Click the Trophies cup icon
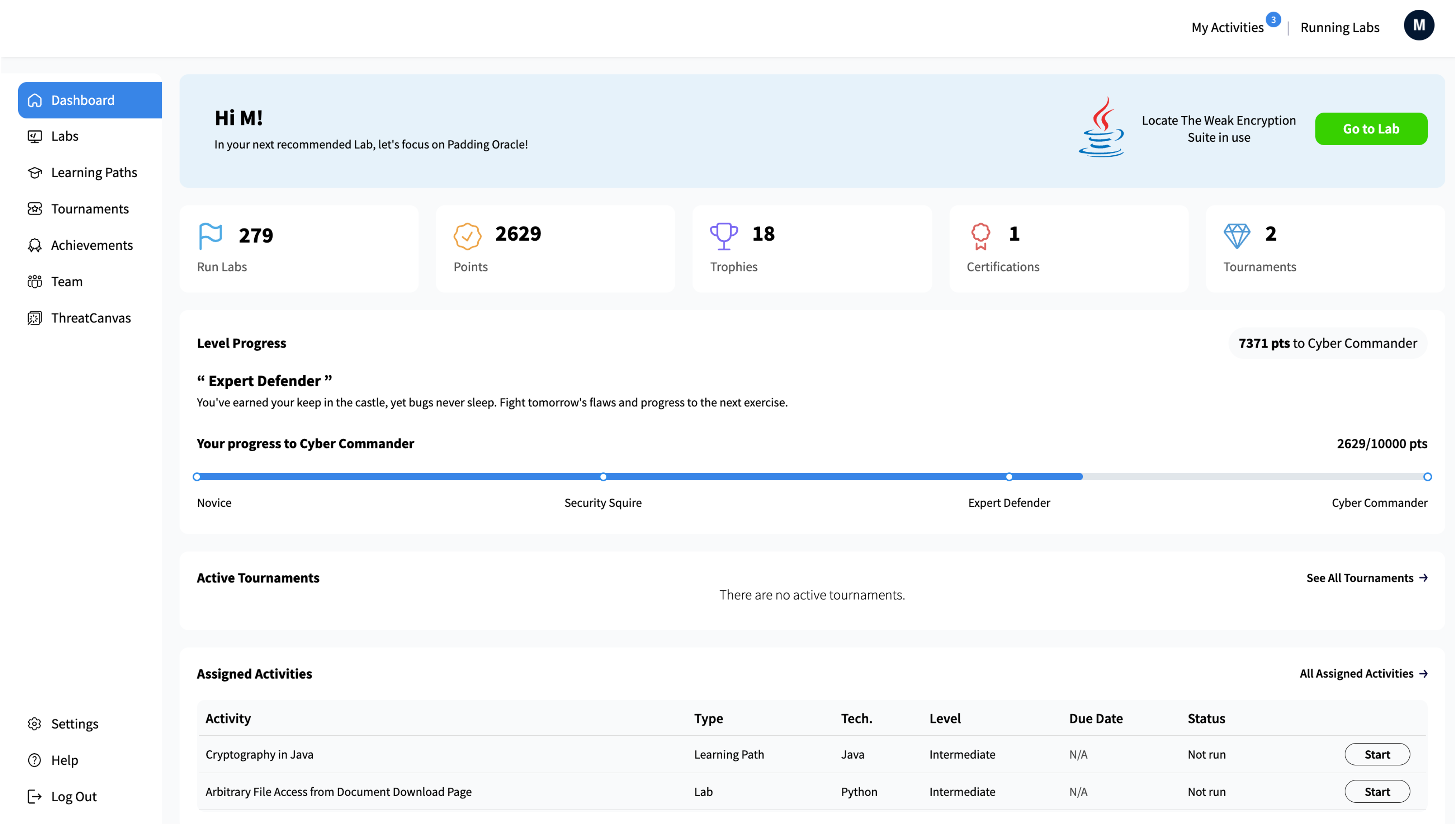This screenshot has height=825, width=1456. [724, 236]
